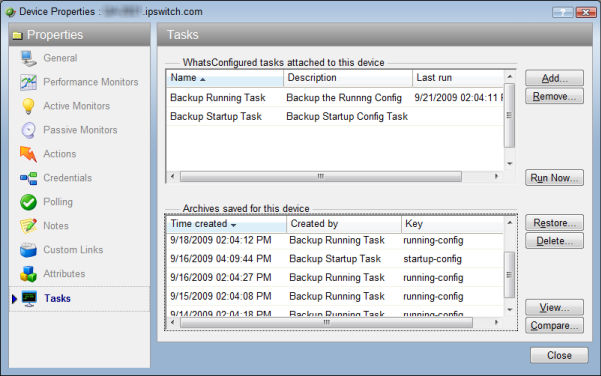Click the Polling green checkmark icon
This screenshot has width=601, height=376.
(28, 202)
